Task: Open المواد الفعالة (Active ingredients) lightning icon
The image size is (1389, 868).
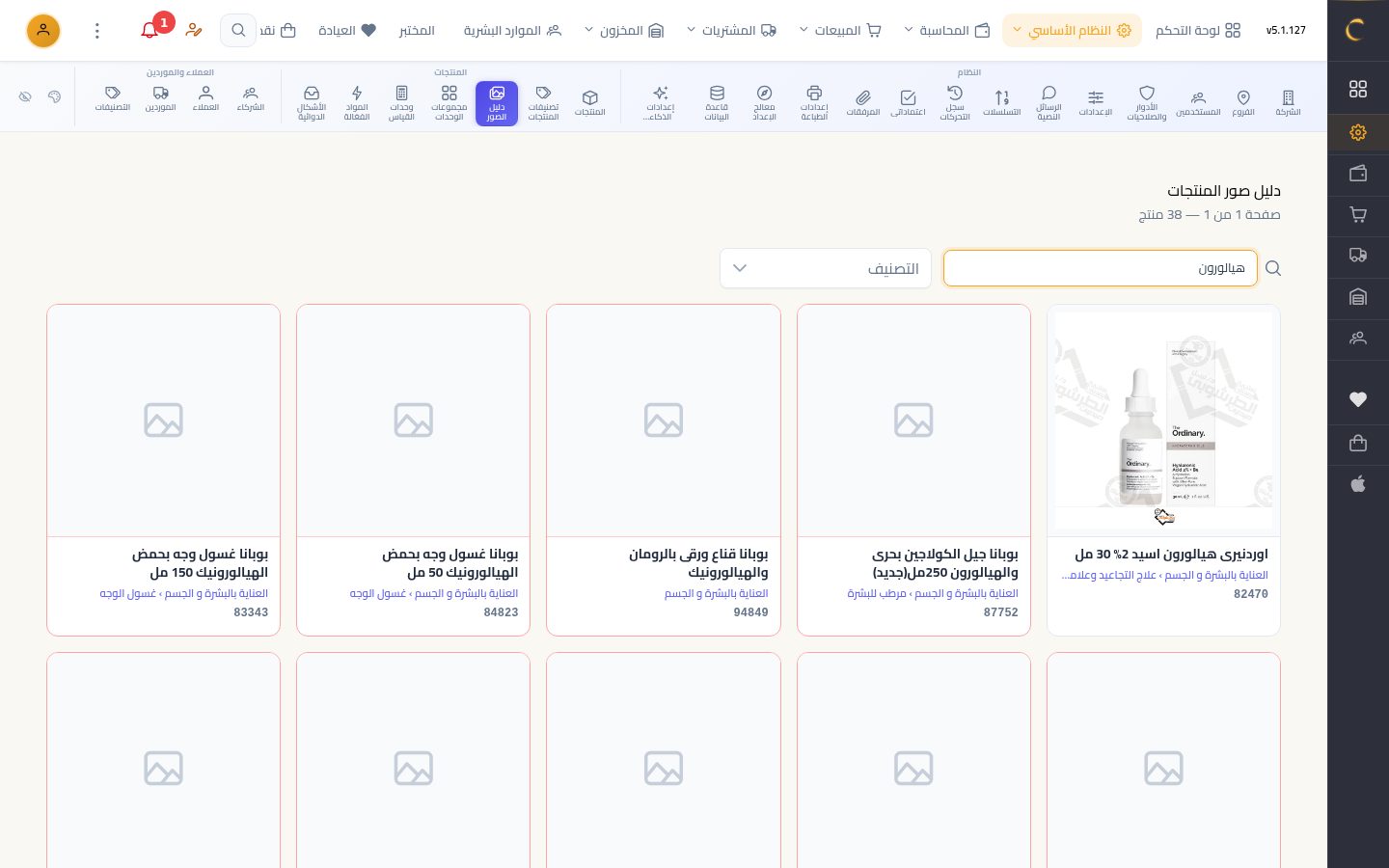Action: (x=357, y=103)
